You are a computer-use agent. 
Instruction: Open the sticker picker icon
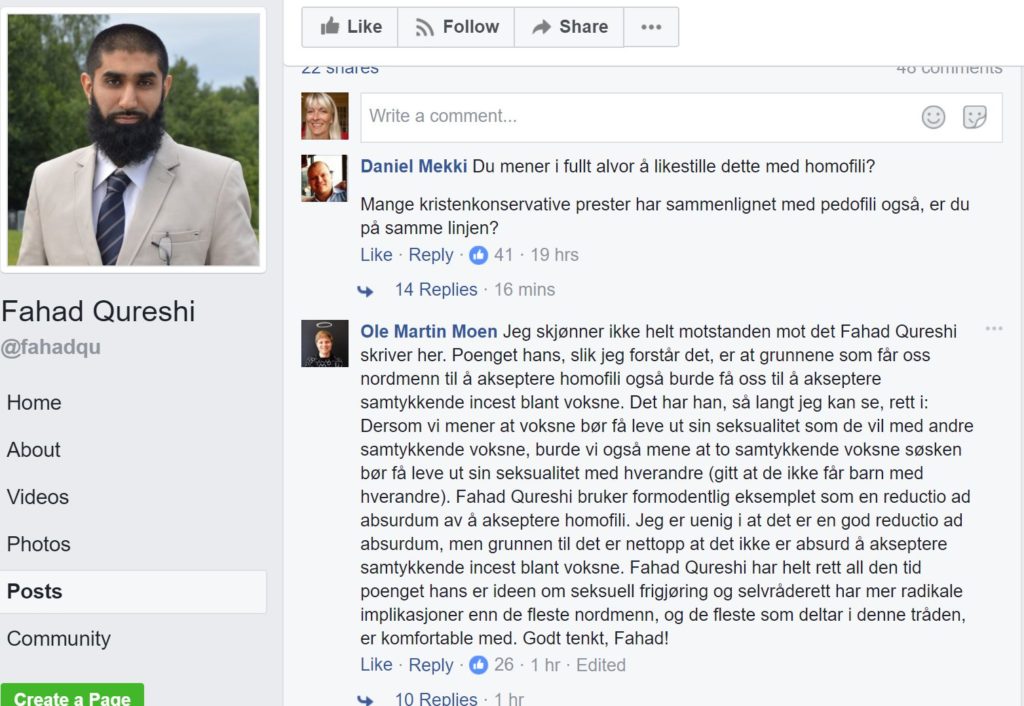click(x=974, y=117)
